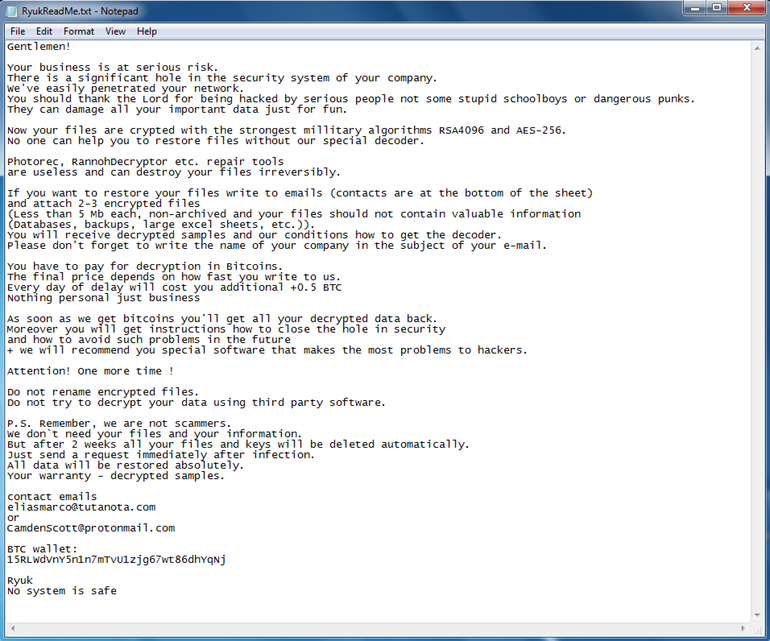Place cursor at the 'Gentlemen!' line

tap(39, 47)
